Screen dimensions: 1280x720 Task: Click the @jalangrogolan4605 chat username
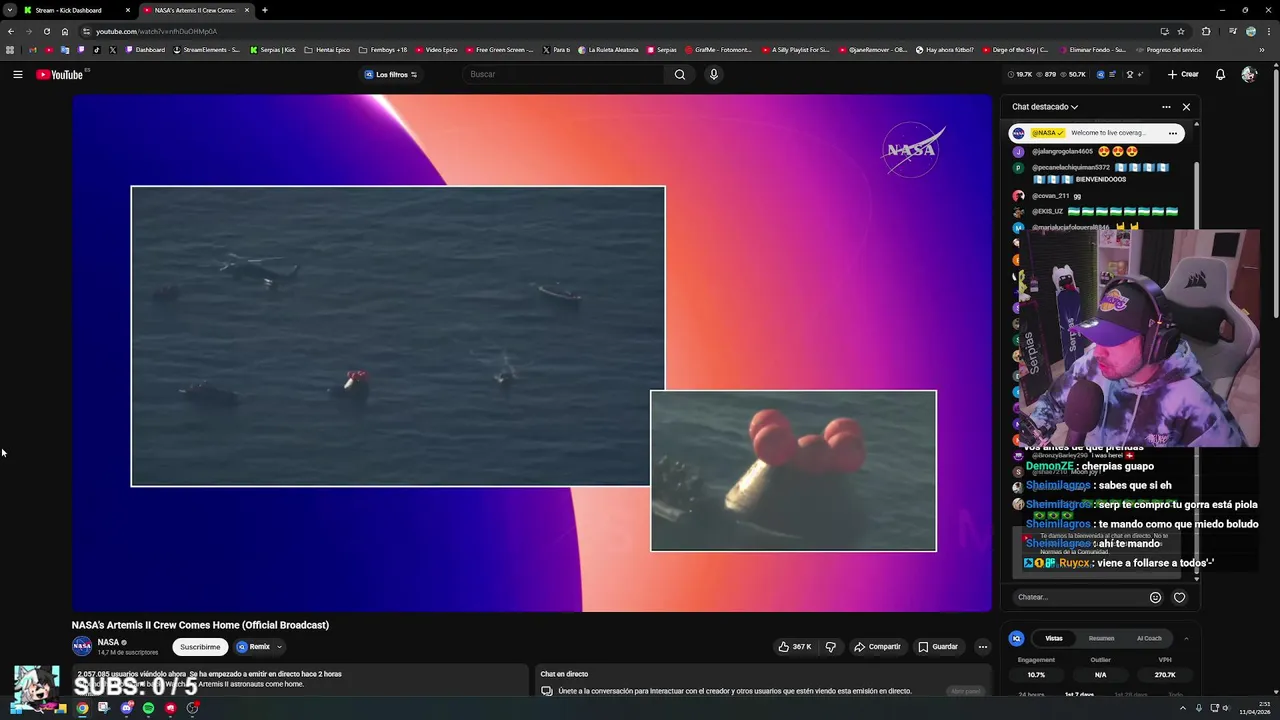(1062, 152)
